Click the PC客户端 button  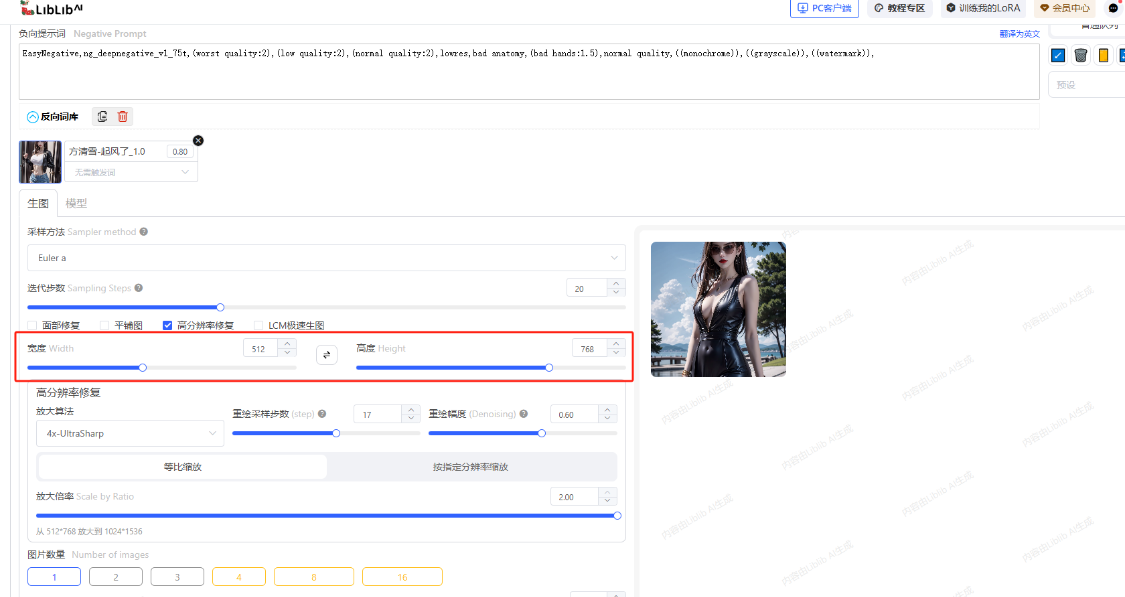pos(825,8)
